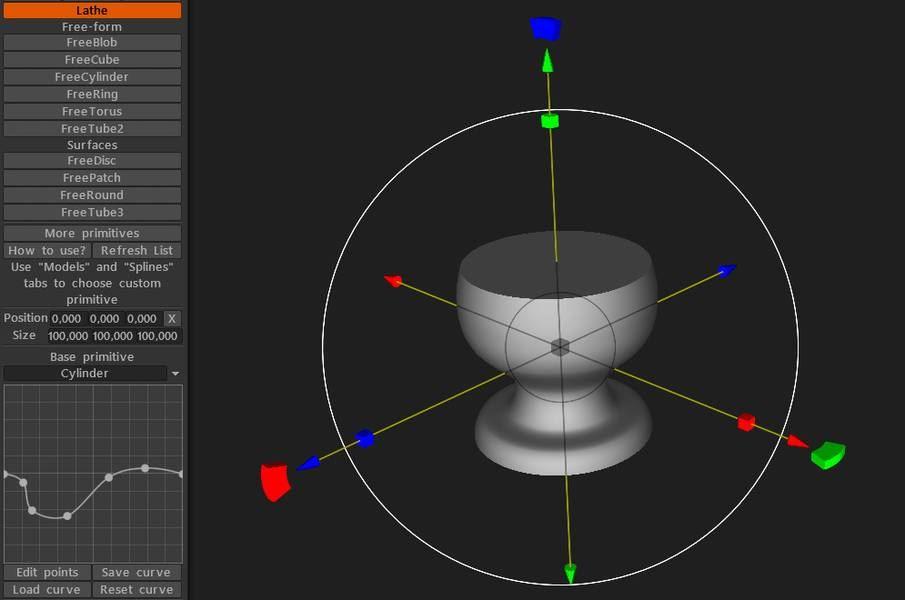Click the large green handle at far right

tap(827, 455)
